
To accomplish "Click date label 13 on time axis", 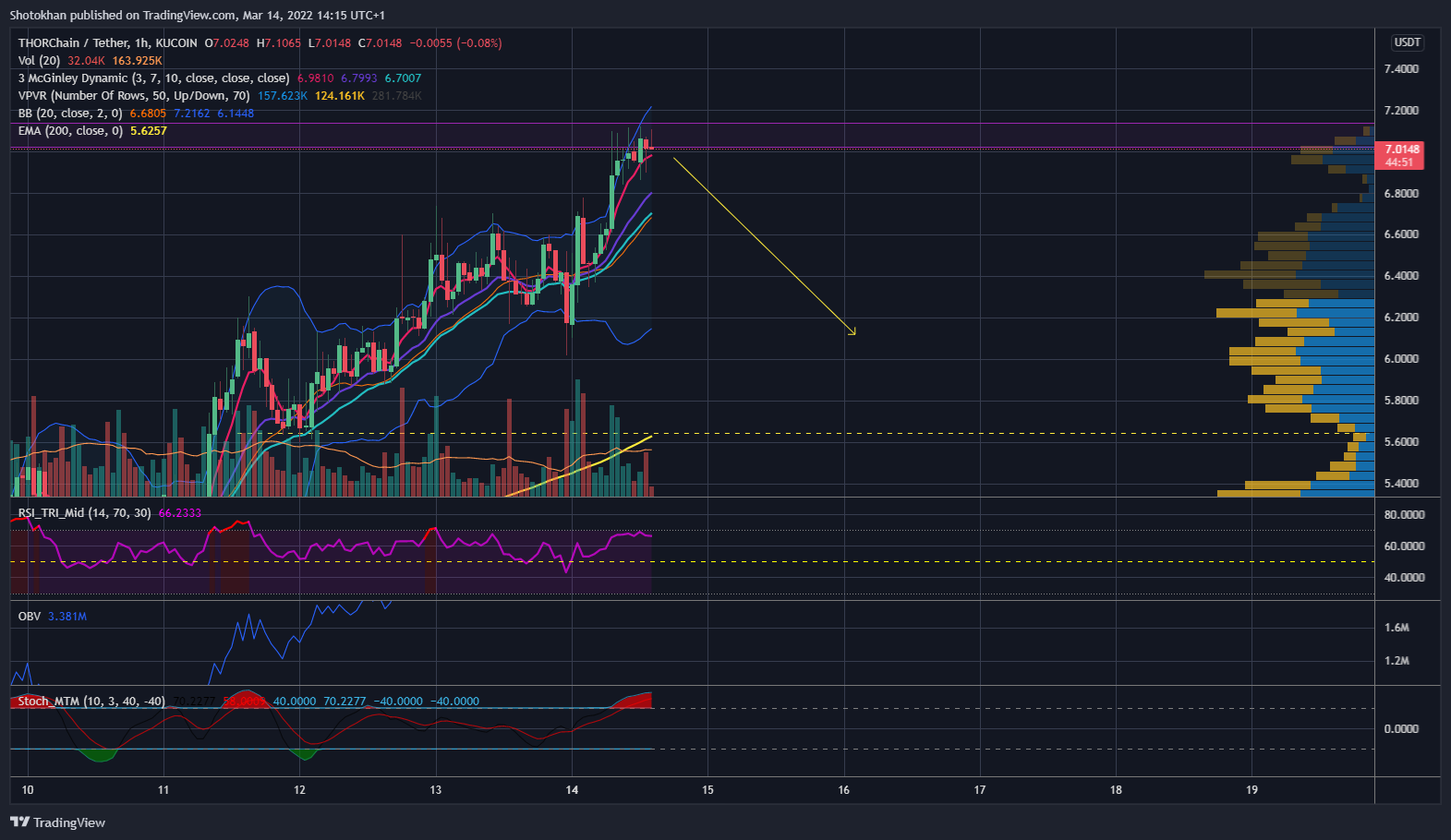I will click(x=436, y=790).
